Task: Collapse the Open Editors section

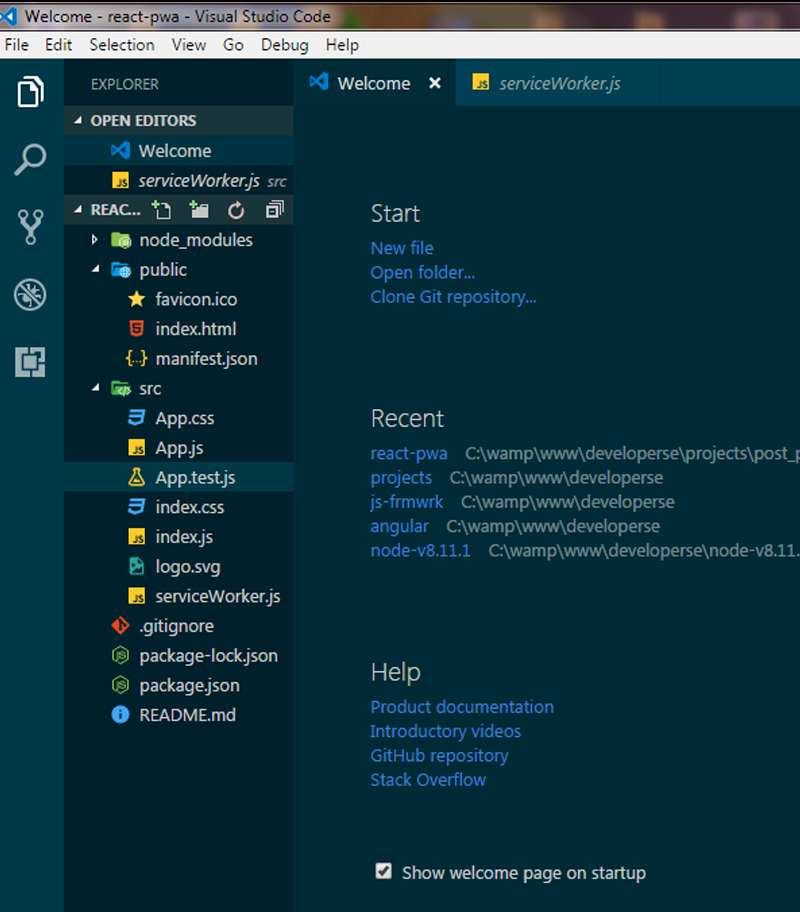Action: 78,120
